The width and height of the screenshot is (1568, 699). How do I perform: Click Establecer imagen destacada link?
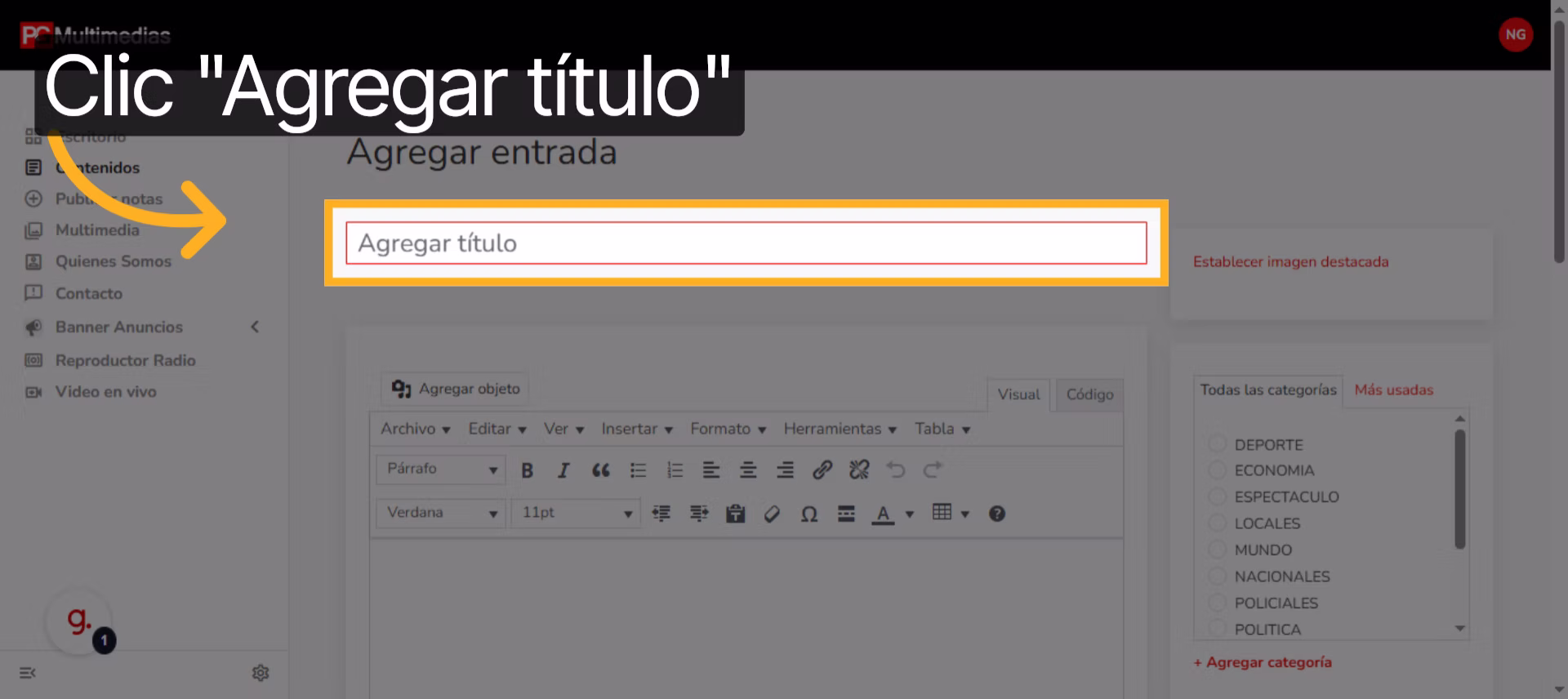[1290, 262]
